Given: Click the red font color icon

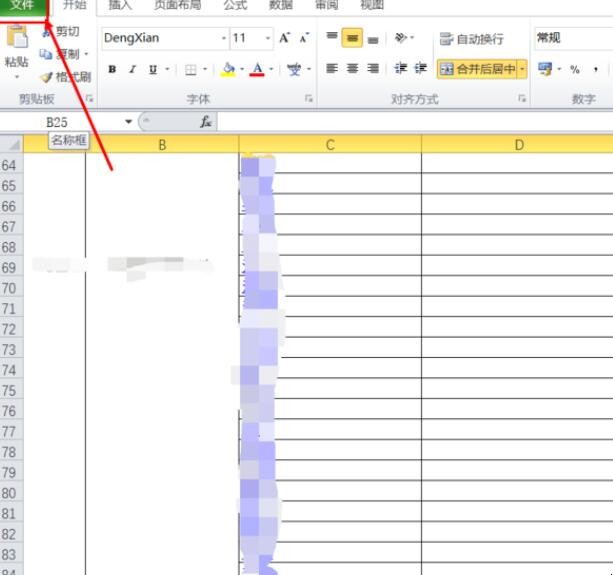Looking at the screenshot, I should tap(257, 69).
